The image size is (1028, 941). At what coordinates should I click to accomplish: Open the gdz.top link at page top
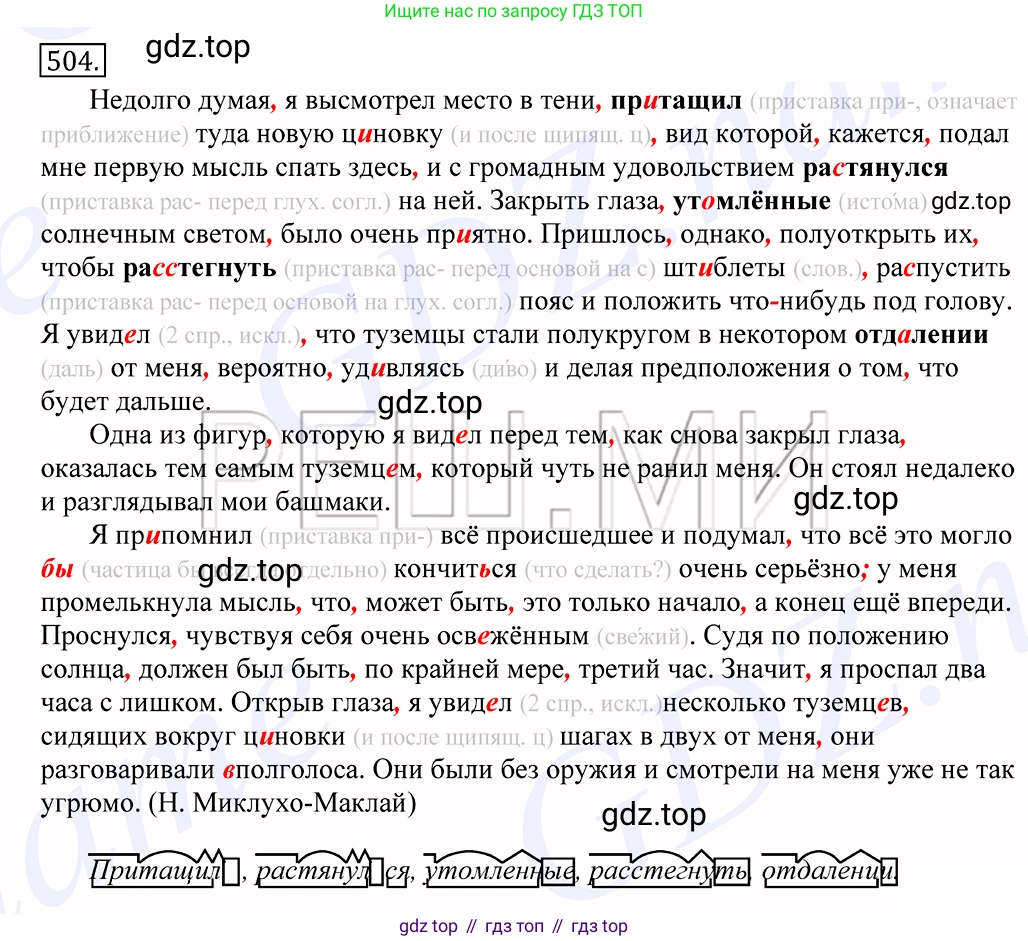(197, 47)
